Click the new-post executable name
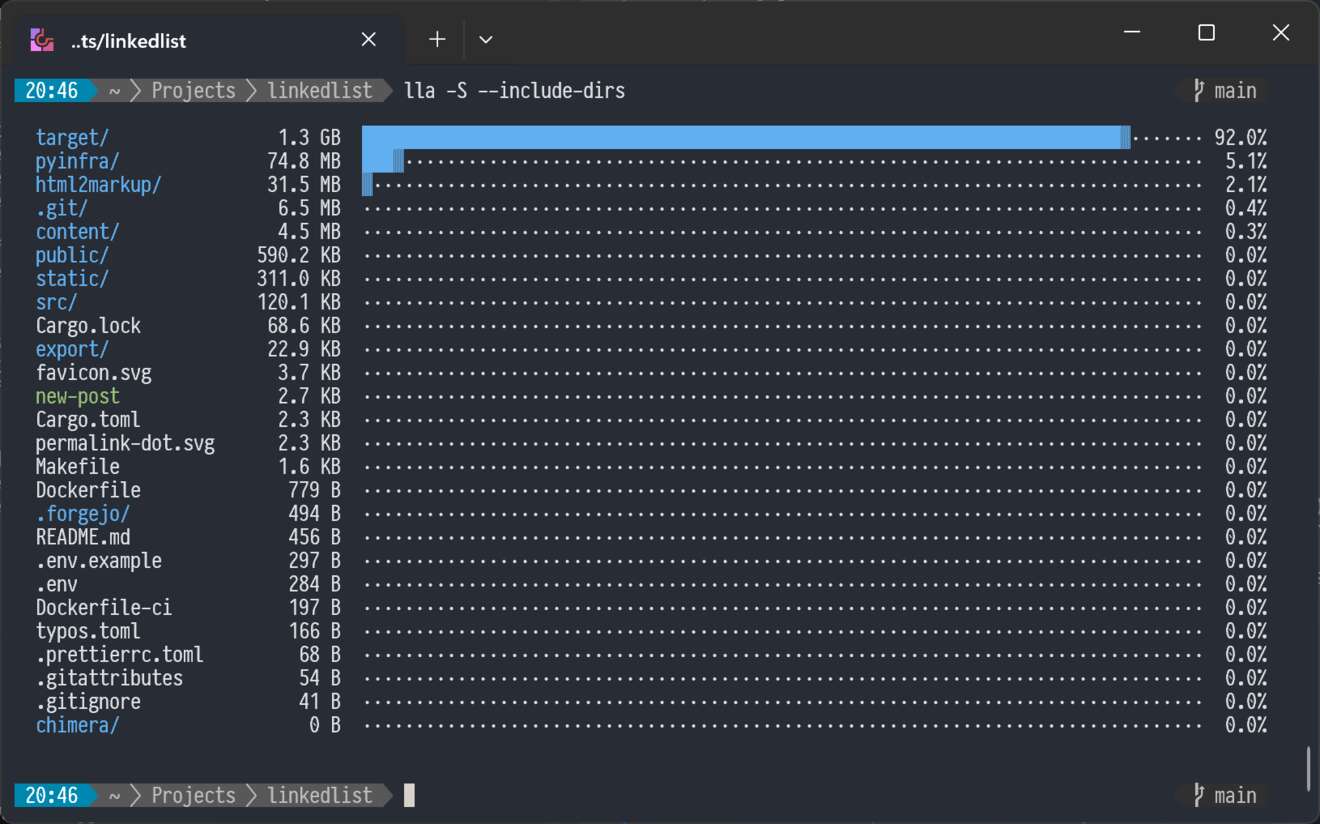This screenshot has width=1320, height=824. [x=78, y=396]
